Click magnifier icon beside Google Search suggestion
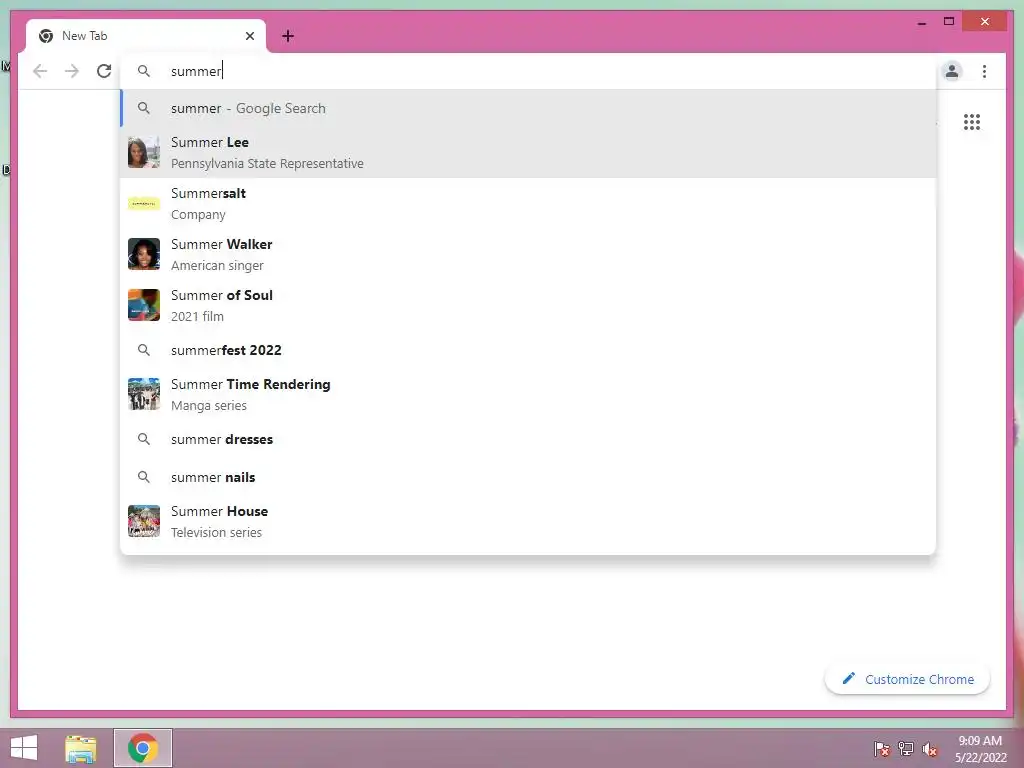This screenshot has width=1024, height=768. tap(144, 108)
